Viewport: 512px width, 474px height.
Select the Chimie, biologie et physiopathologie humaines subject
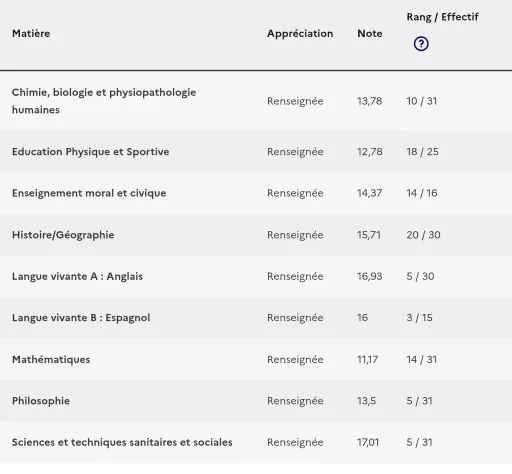104,101
